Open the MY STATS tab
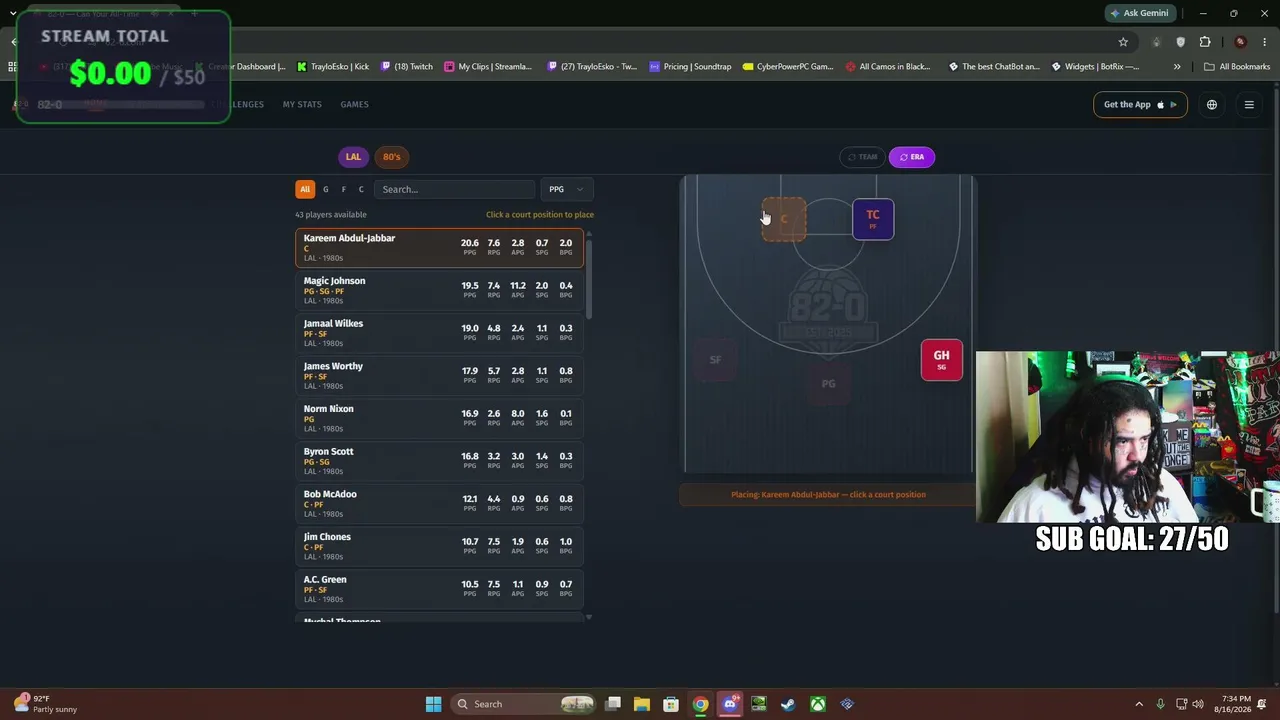Image resolution: width=1280 pixels, height=720 pixels. coord(302,105)
